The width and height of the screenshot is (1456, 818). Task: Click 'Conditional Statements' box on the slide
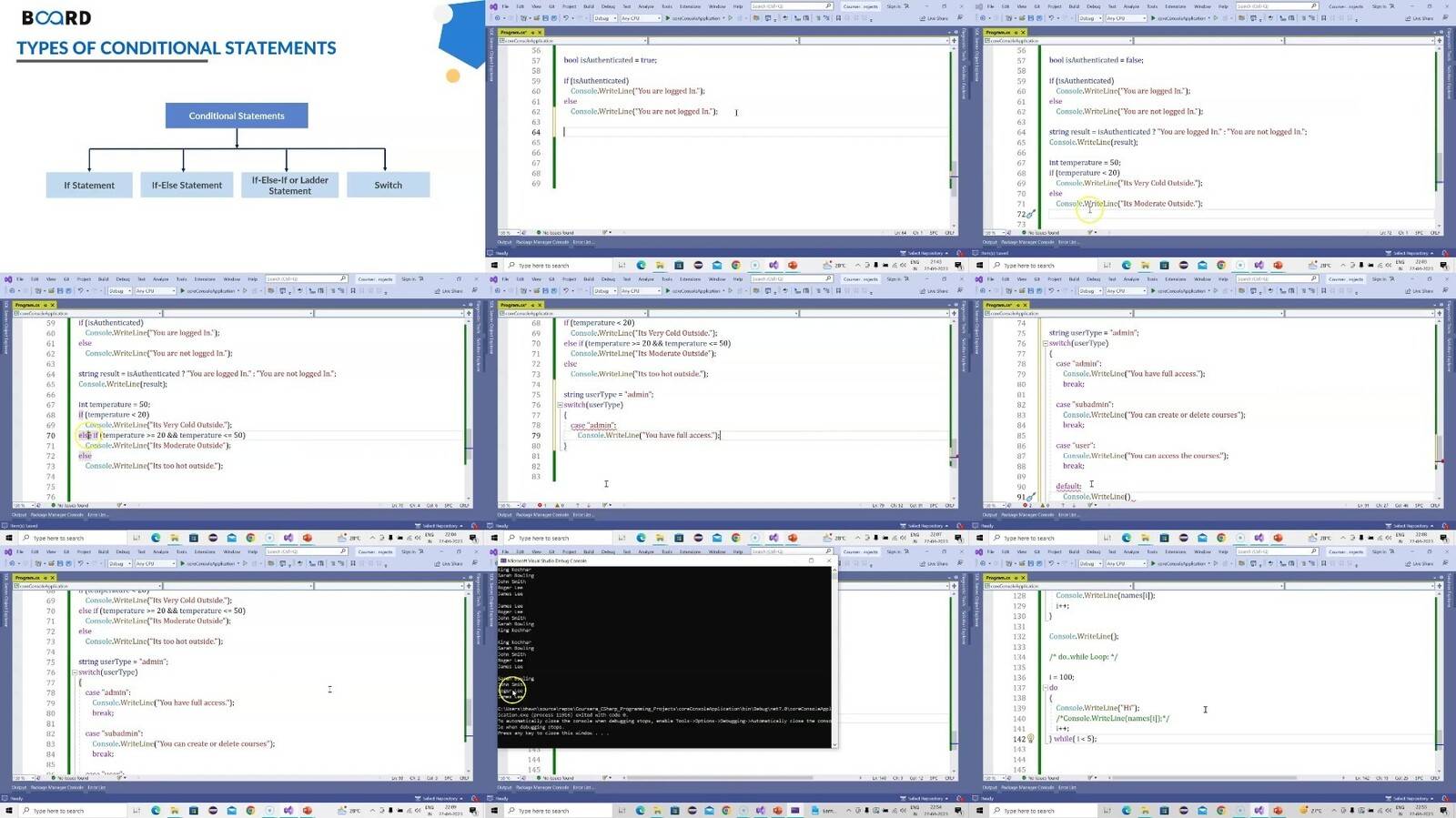point(237,116)
